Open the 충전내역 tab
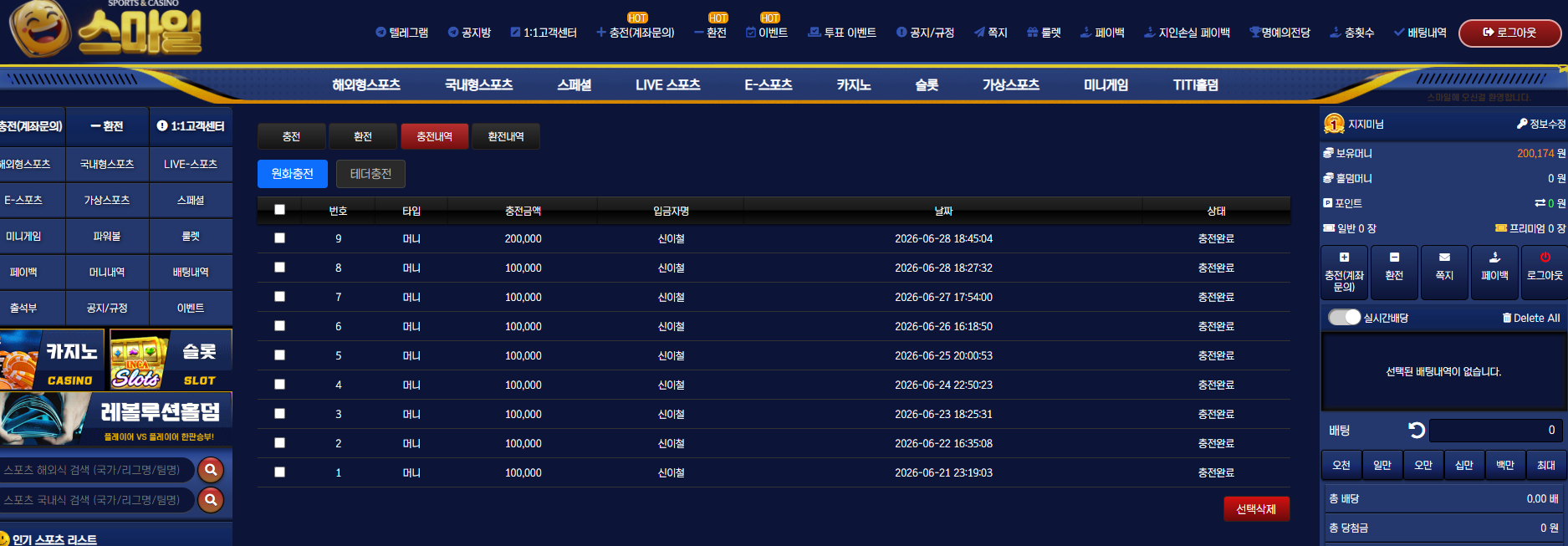The height and width of the screenshot is (546, 1568). [435, 136]
